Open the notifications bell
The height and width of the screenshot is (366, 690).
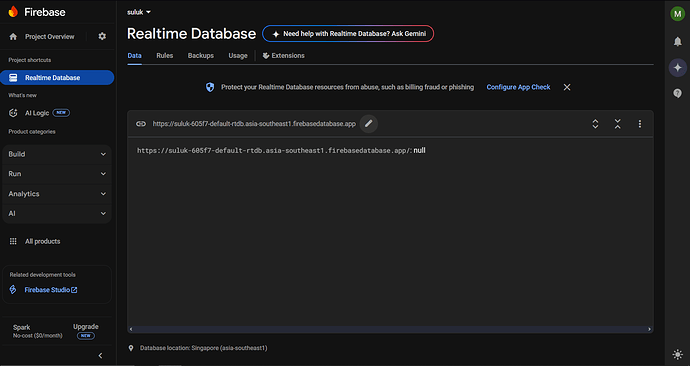tap(678, 41)
